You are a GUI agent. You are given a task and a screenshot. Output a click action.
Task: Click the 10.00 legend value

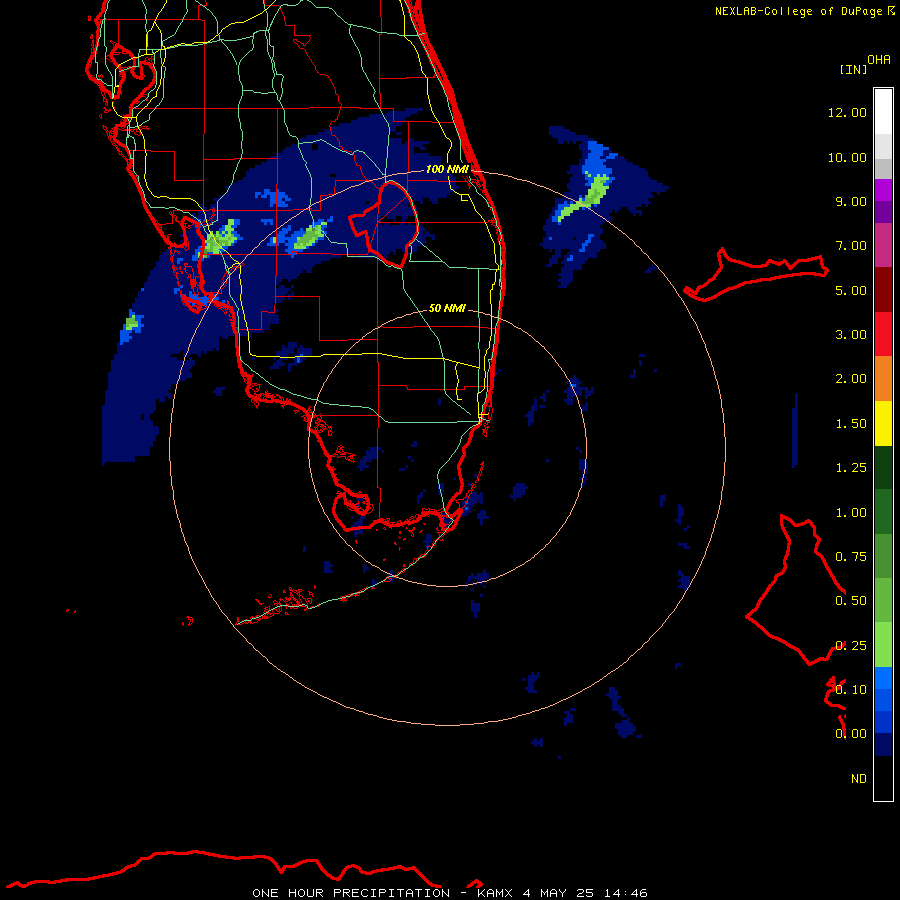(847, 157)
